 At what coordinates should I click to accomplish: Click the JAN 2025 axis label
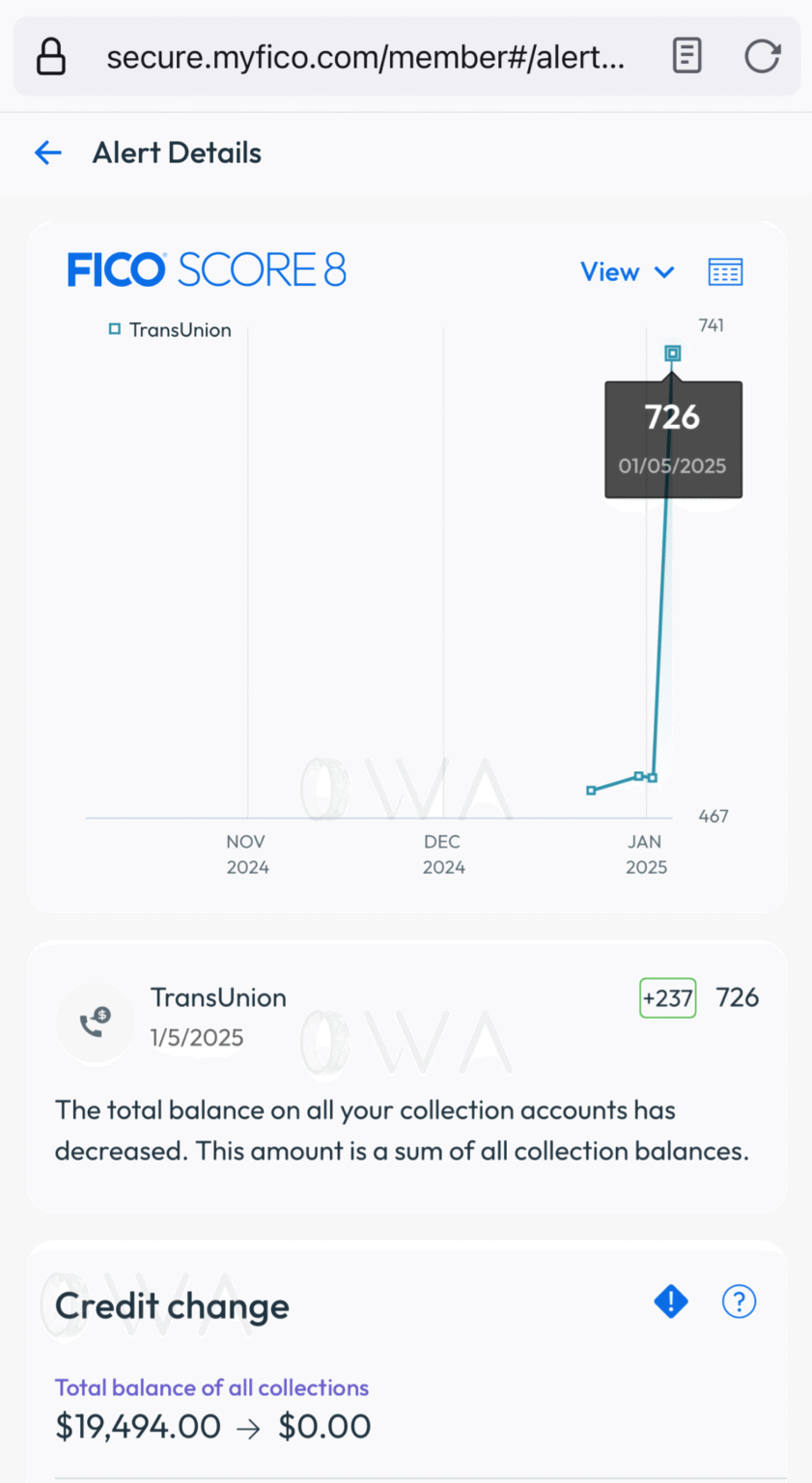(646, 854)
